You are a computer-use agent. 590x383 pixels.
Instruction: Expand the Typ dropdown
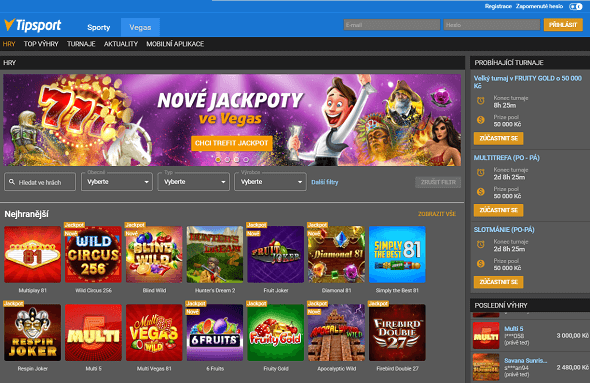193,182
